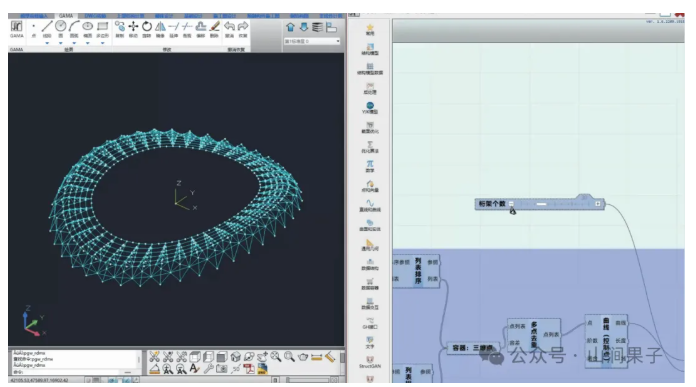Viewport: 696px width, 387px height.
Task: Expand the dropdown arrow under line tool
Action: (47, 43)
